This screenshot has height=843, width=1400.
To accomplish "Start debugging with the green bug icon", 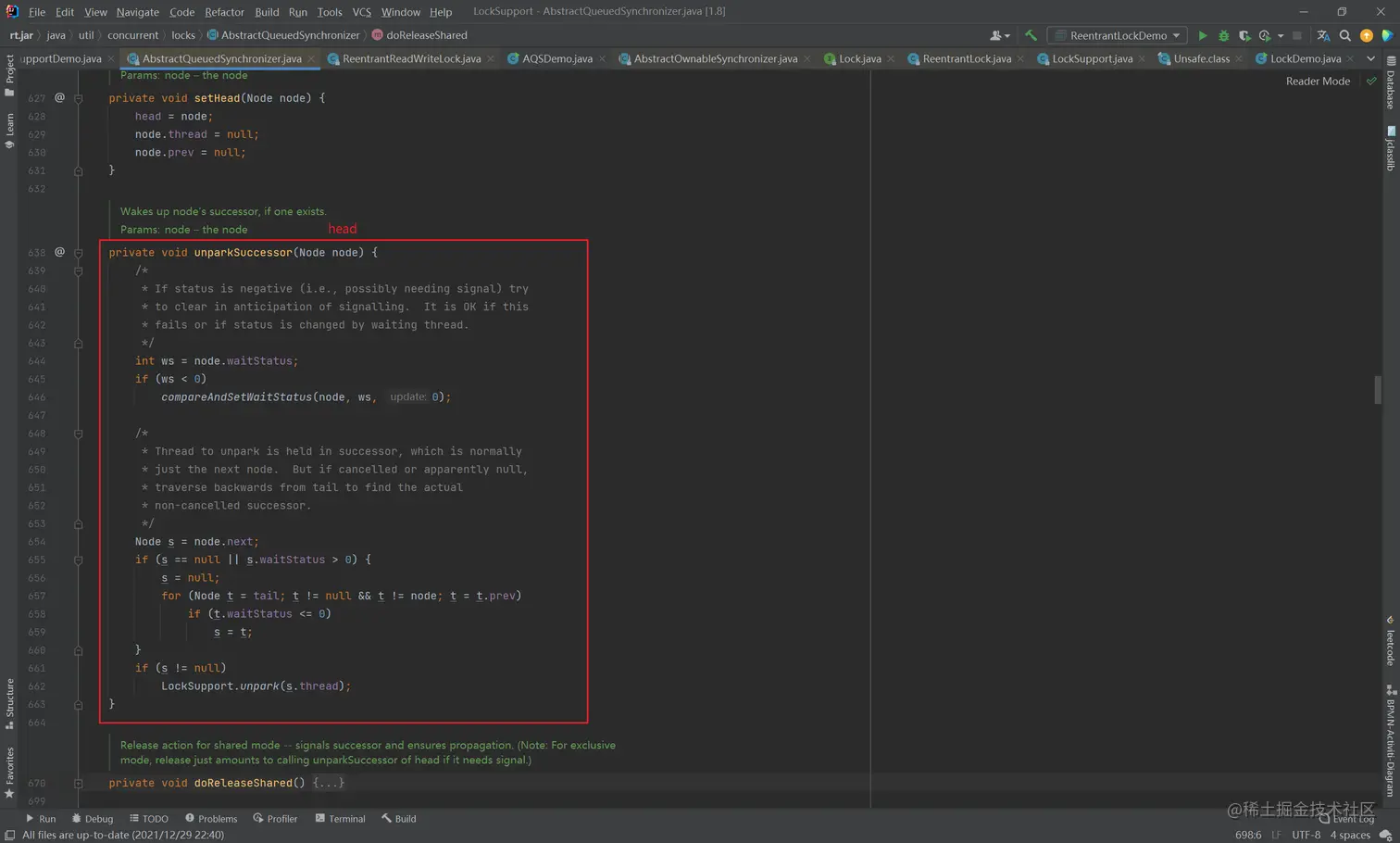I will tap(1223, 35).
